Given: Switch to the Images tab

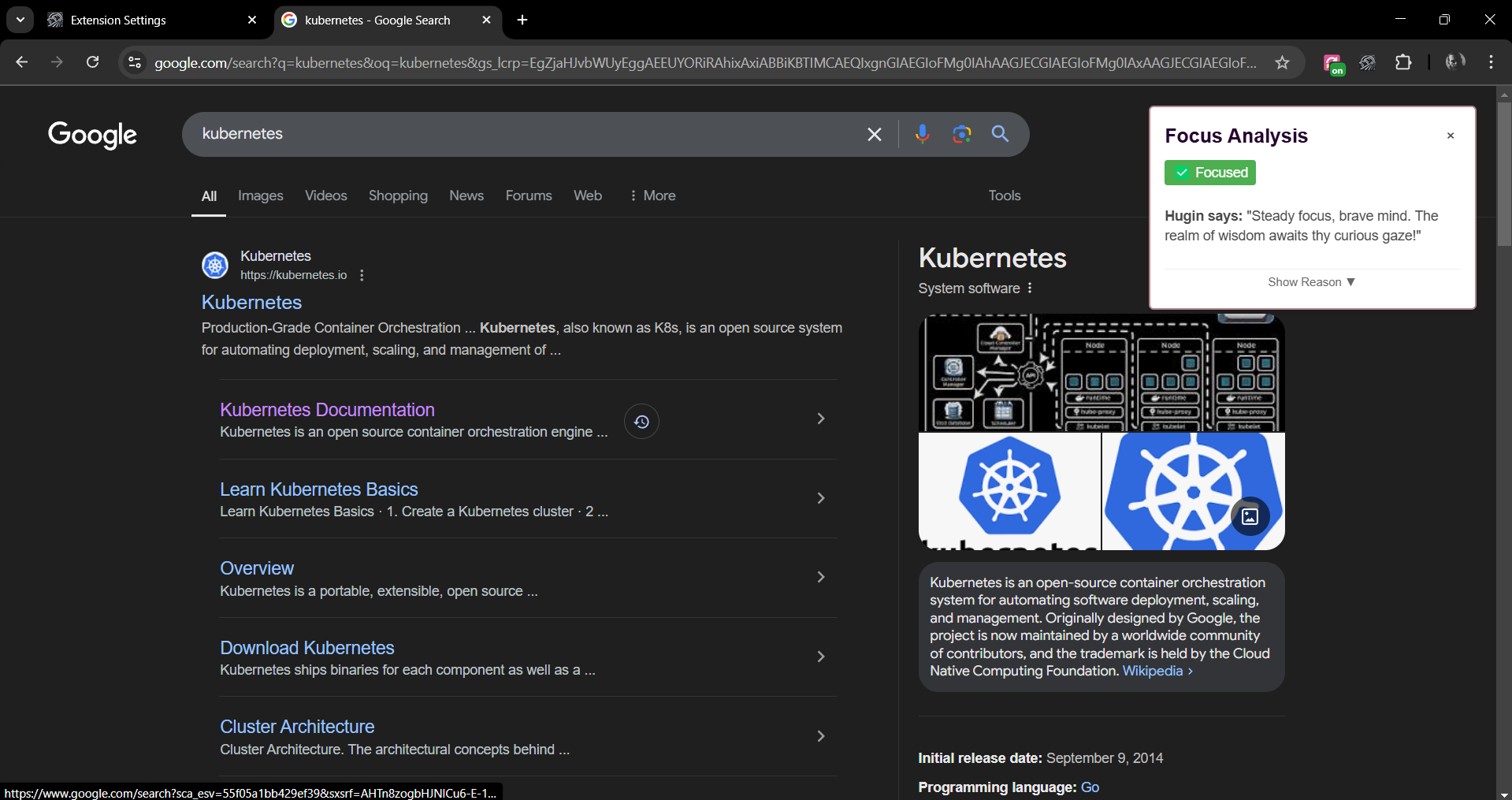Looking at the screenshot, I should 261,195.
